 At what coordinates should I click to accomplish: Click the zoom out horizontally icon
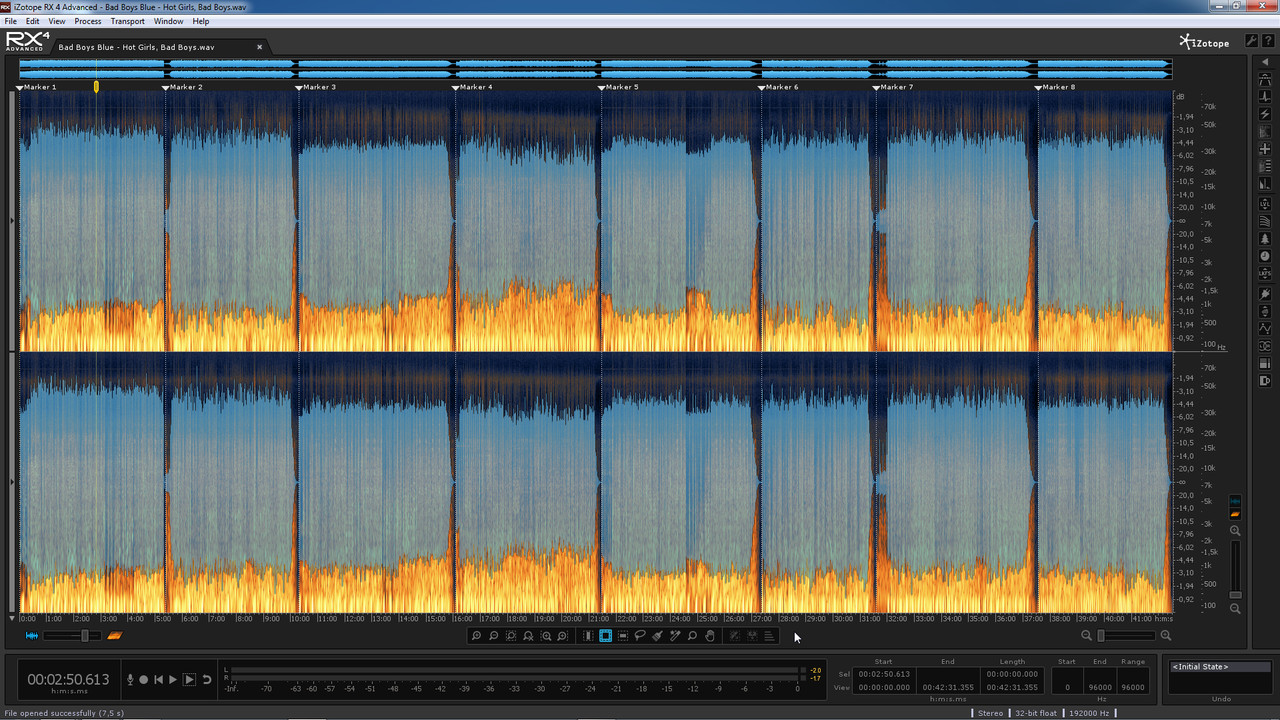[x=493, y=636]
